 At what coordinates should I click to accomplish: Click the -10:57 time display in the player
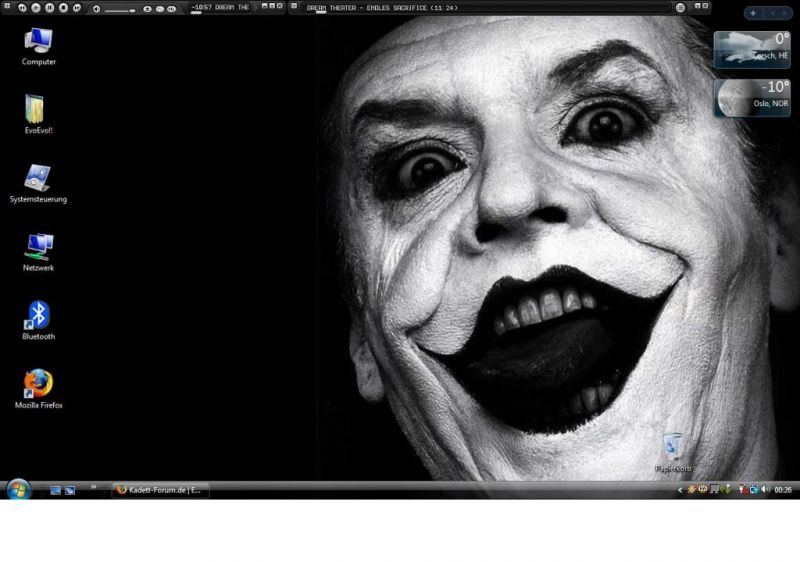click(201, 7)
